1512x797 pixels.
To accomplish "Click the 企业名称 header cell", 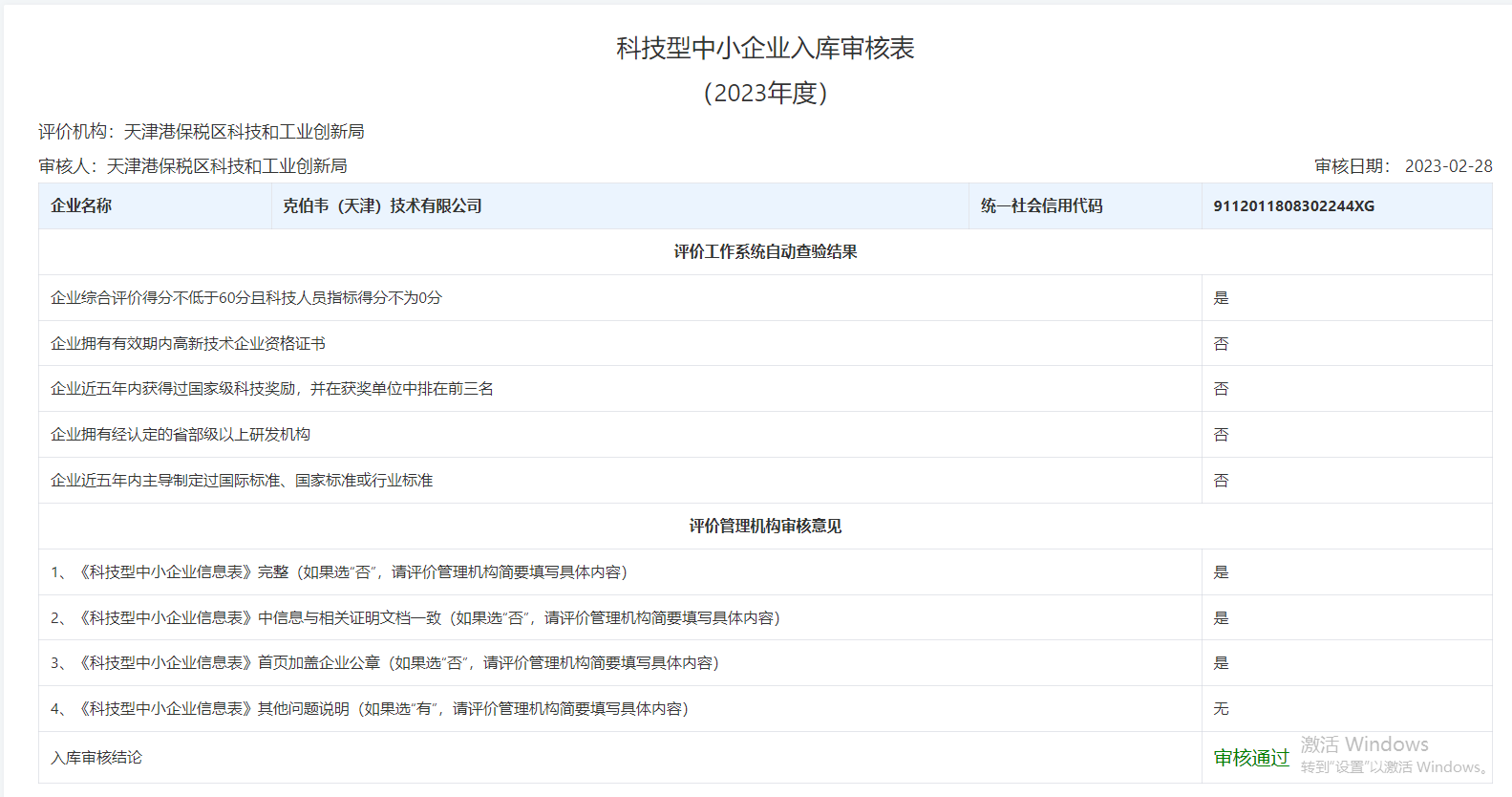I will pos(81,206).
